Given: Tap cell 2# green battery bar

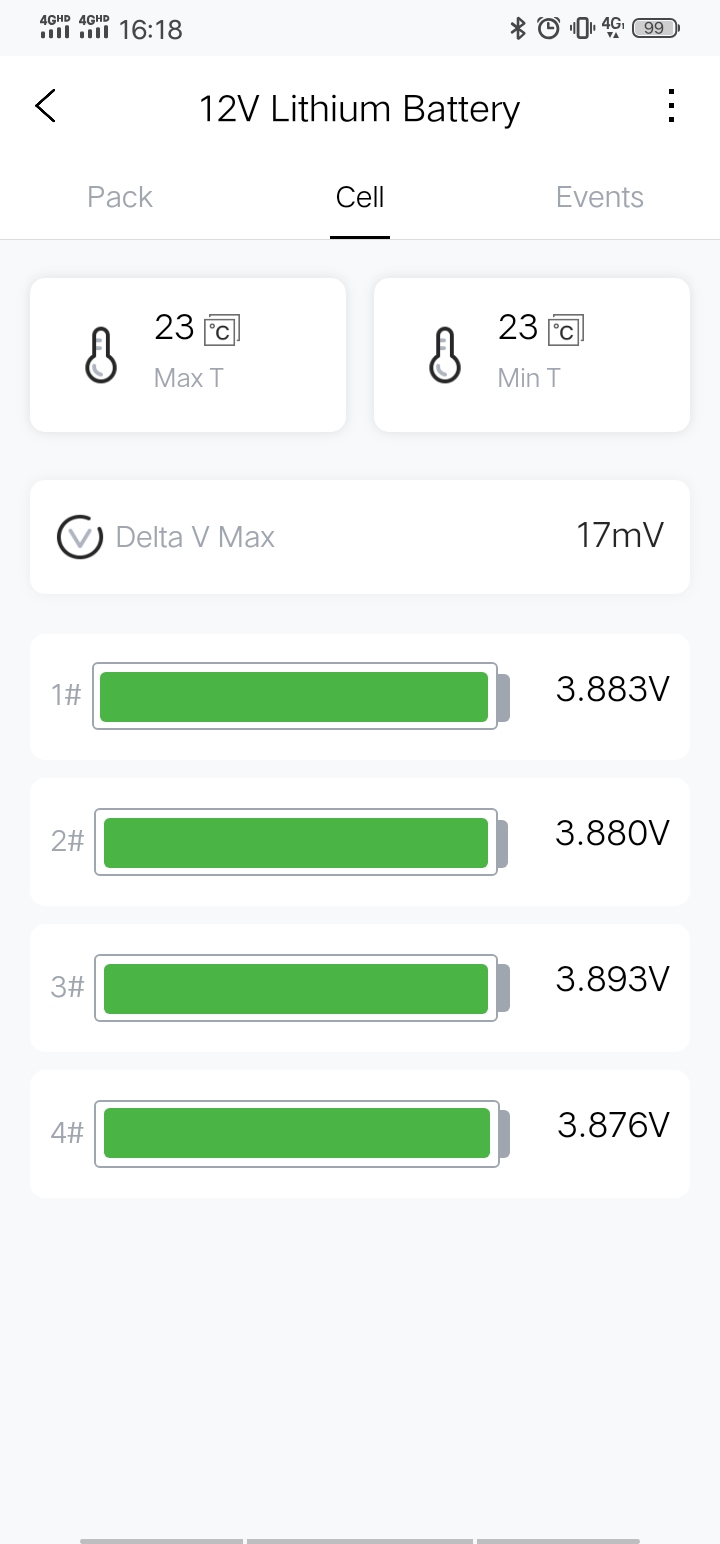Looking at the screenshot, I should click(296, 842).
